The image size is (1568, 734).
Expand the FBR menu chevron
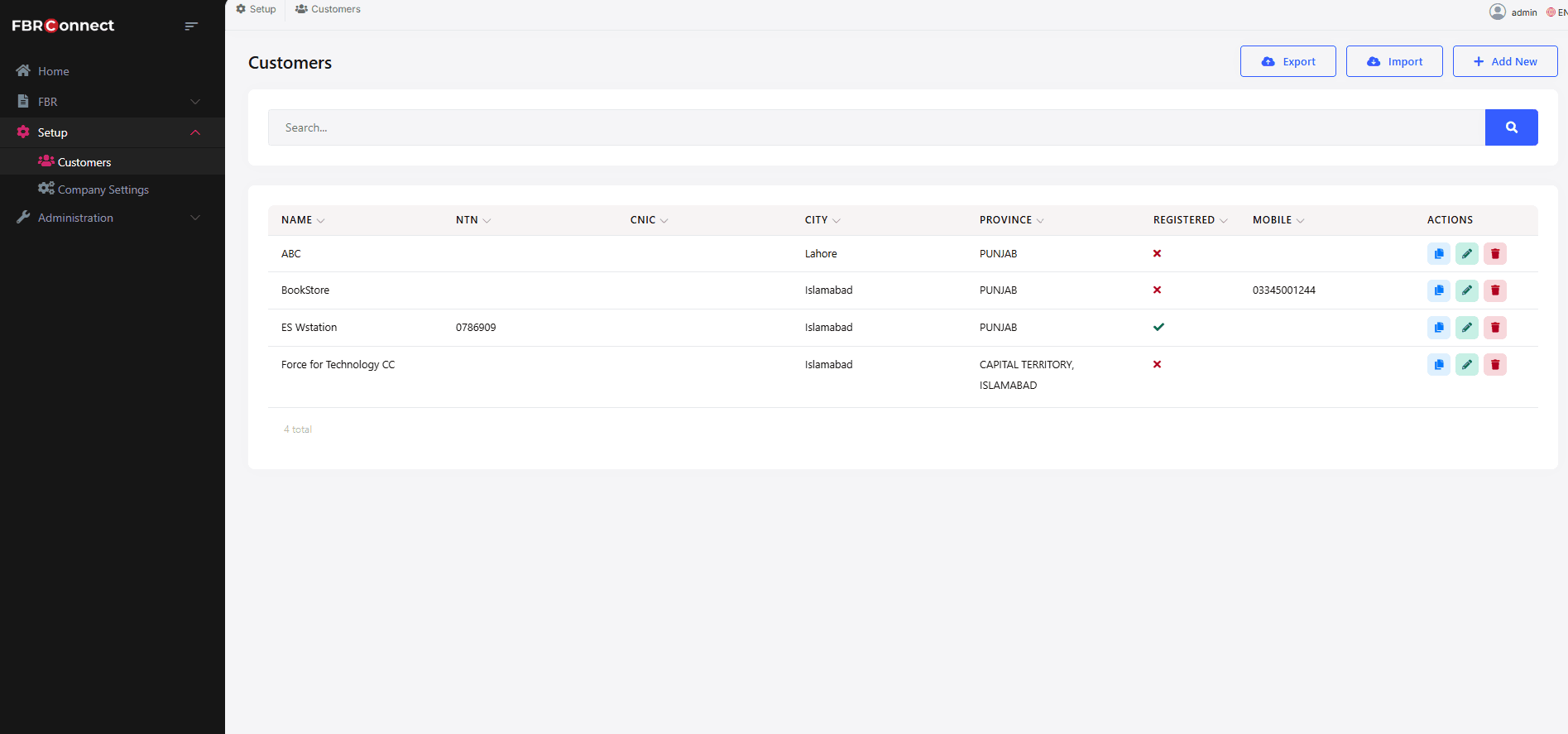pos(195,102)
